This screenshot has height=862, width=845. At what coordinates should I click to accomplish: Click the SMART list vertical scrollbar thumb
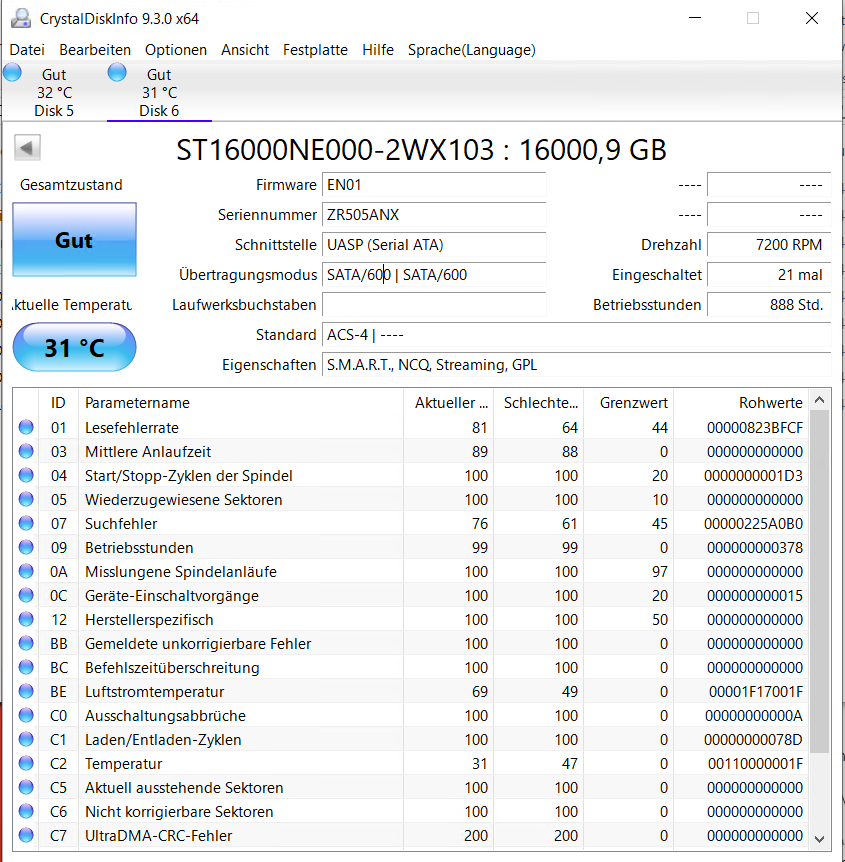click(819, 582)
